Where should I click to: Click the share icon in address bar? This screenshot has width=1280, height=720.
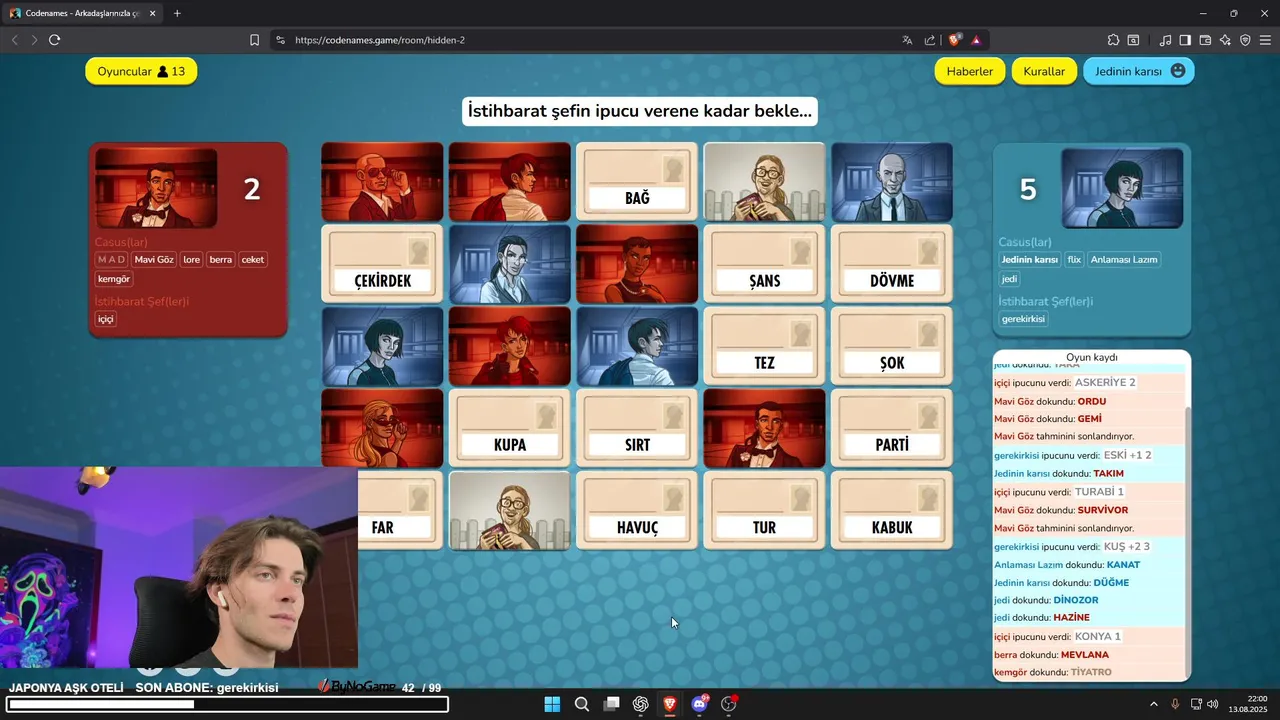(930, 40)
